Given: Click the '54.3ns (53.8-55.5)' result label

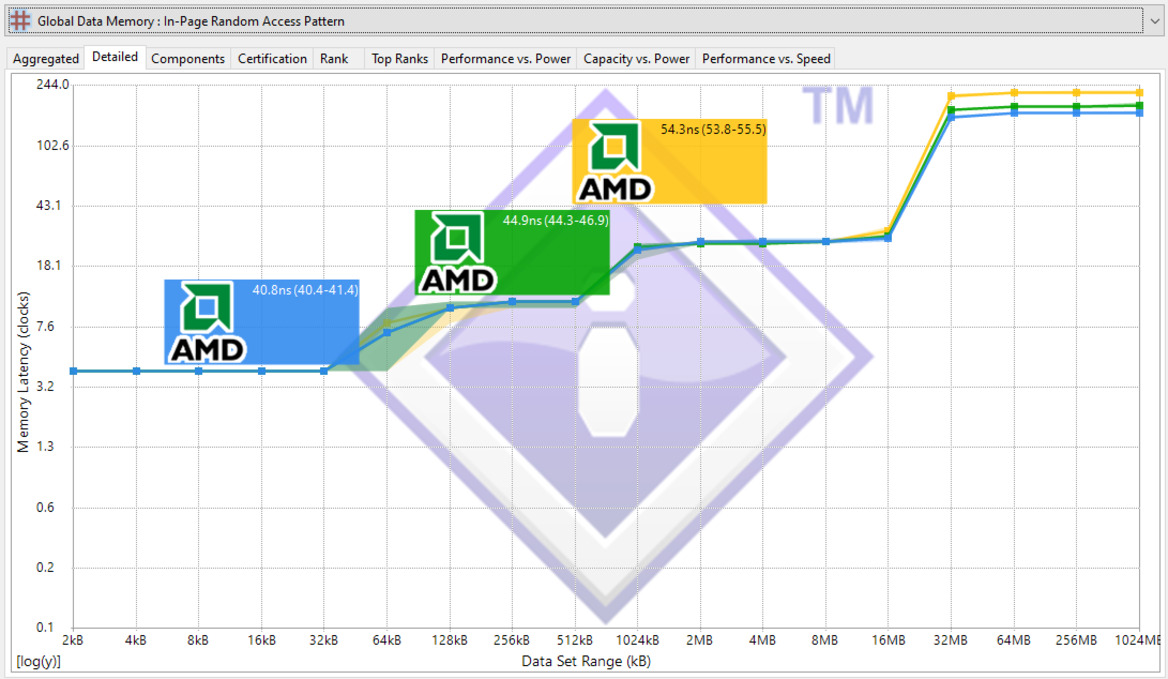Looking at the screenshot, I should [714, 129].
